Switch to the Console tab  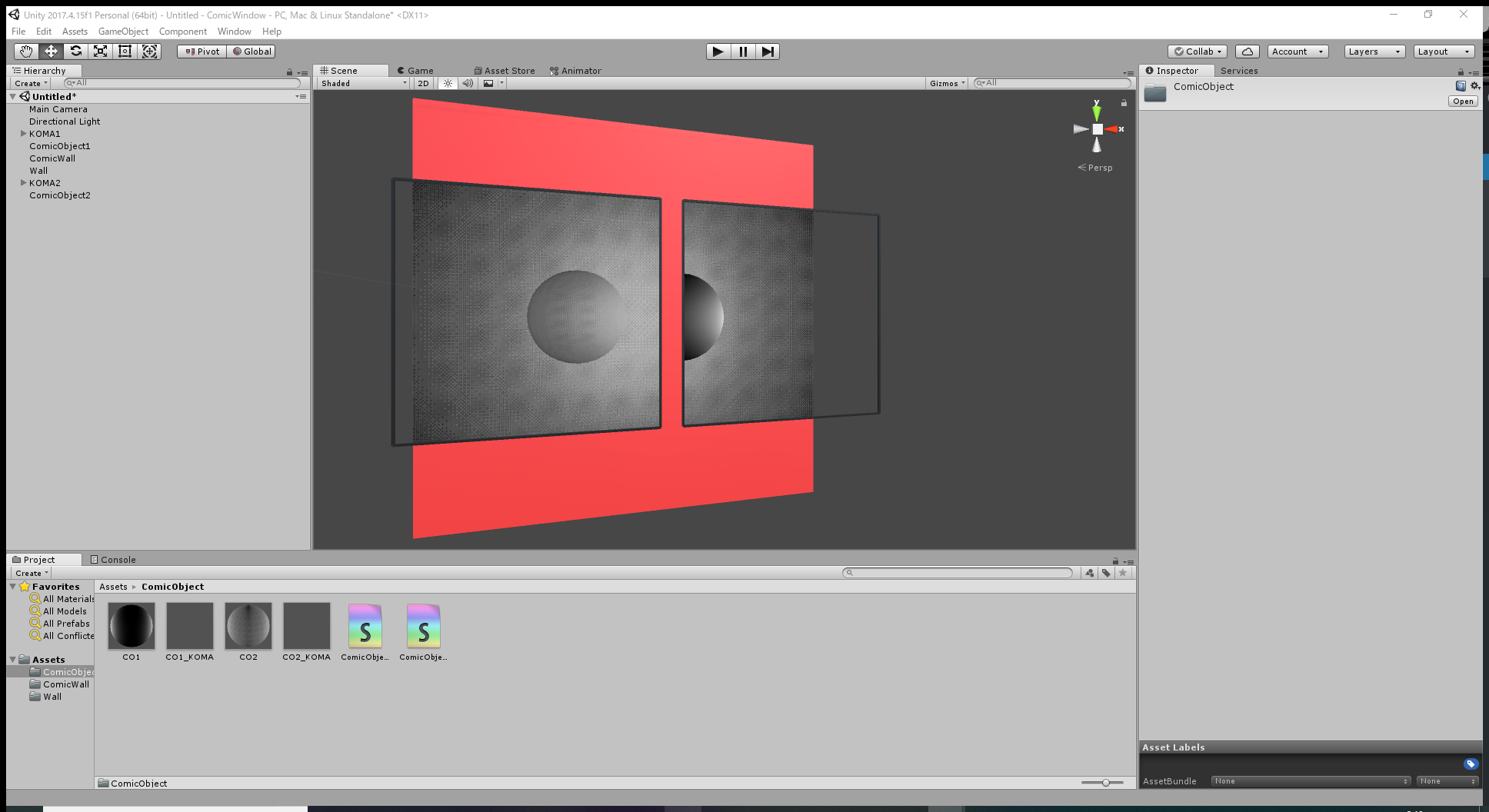(x=113, y=560)
